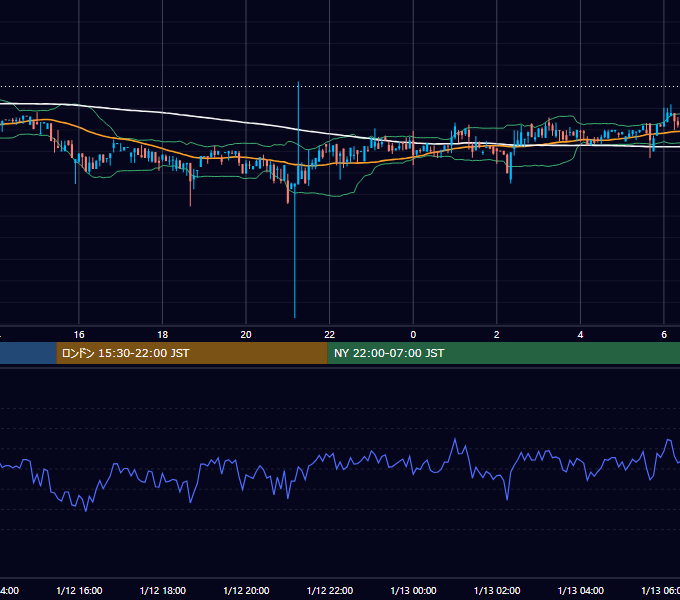Screen dimensions: 680x600
Task: Click the 1/12 18:00 label on the lower axis
Action: 163,590
